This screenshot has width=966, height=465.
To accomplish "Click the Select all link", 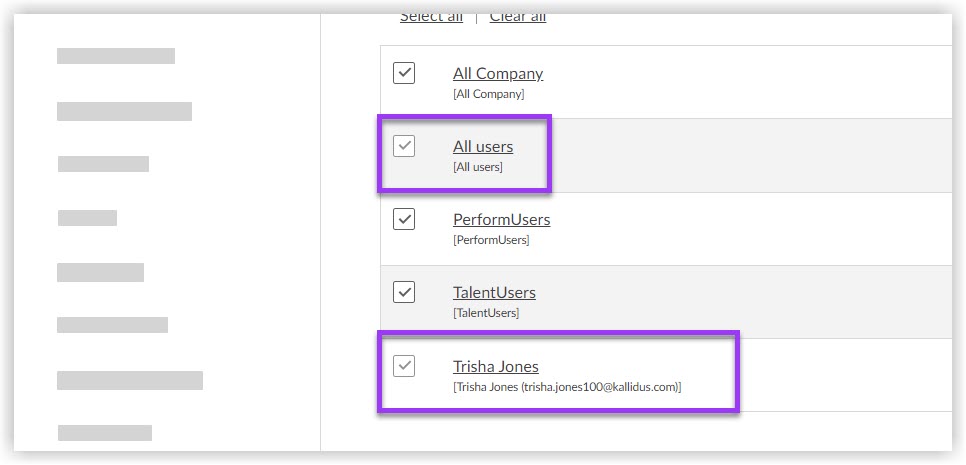I will point(431,17).
